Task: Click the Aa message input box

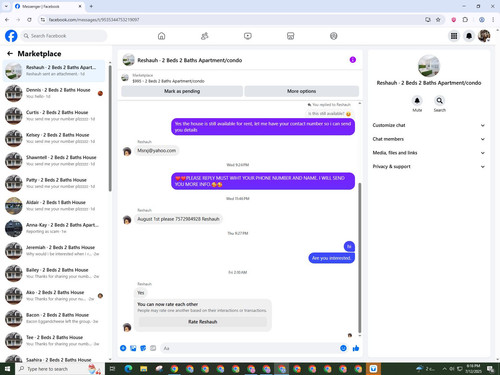Action: pos(249,348)
